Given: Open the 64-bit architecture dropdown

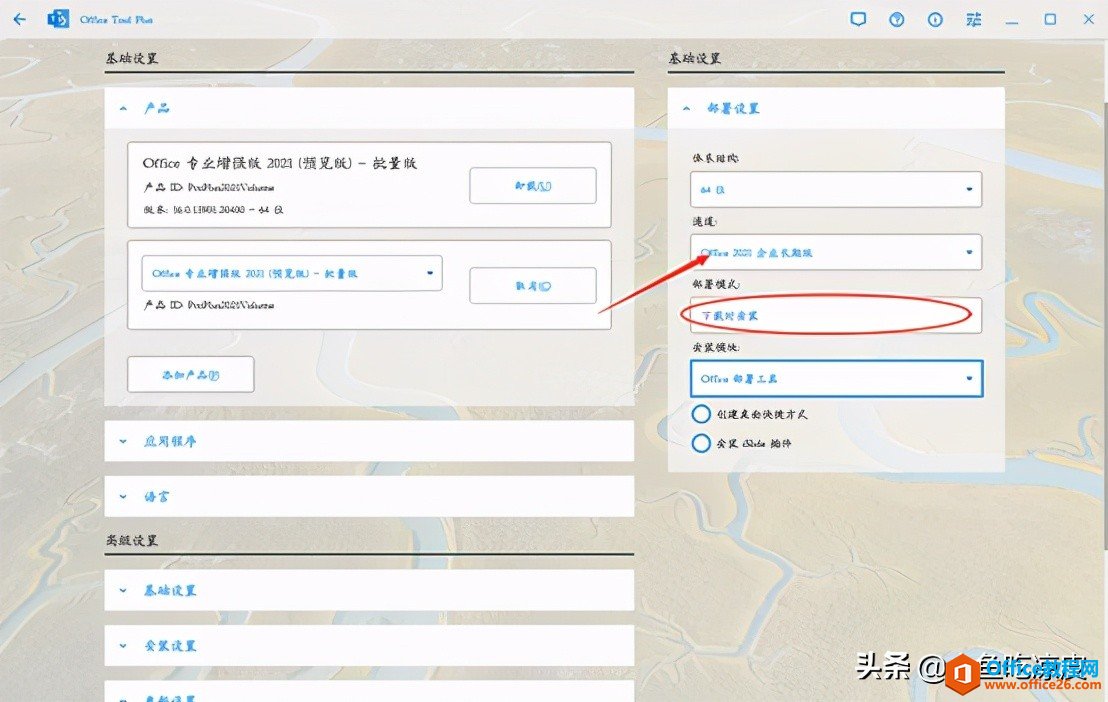Looking at the screenshot, I should (837, 189).
